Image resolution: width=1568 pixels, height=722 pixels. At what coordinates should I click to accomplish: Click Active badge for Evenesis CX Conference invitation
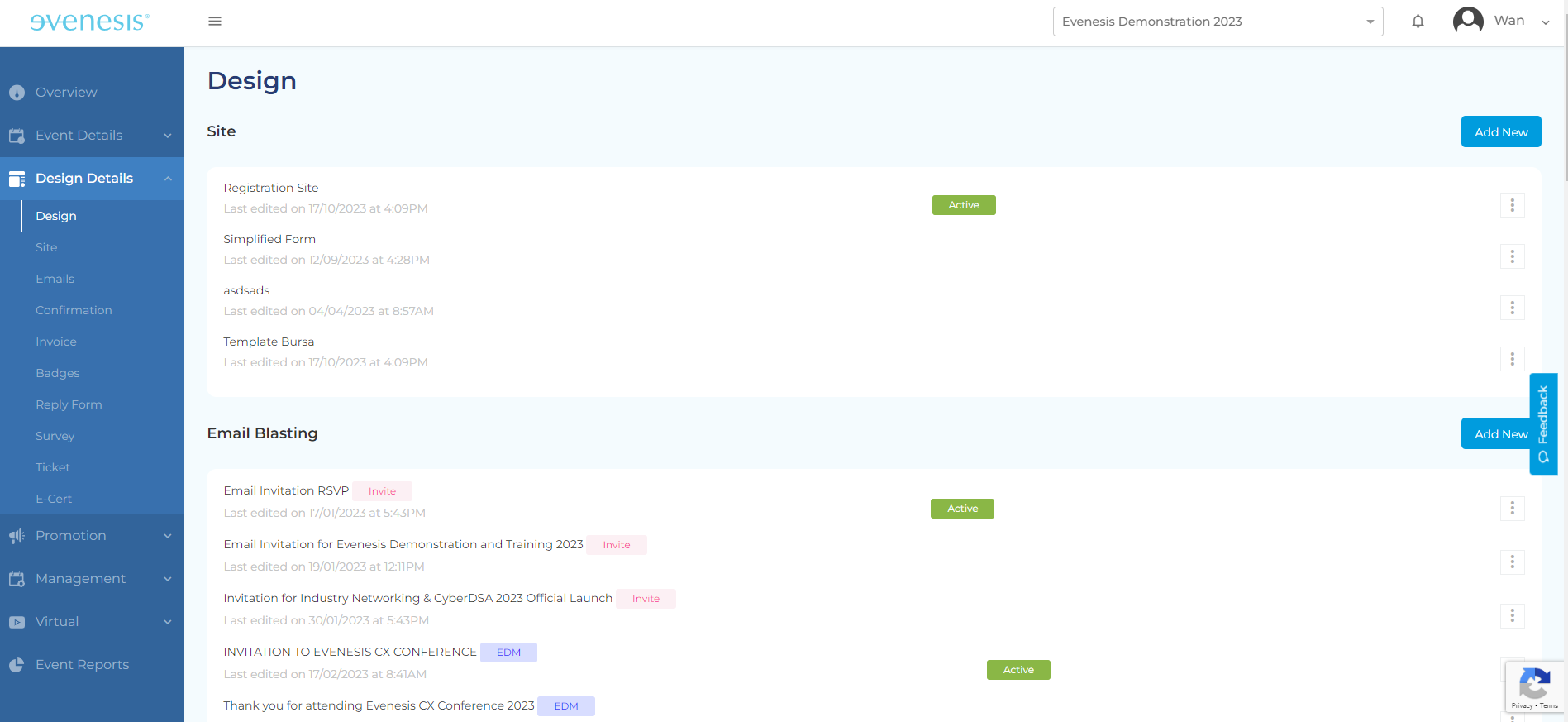(x=1018, y=670)
